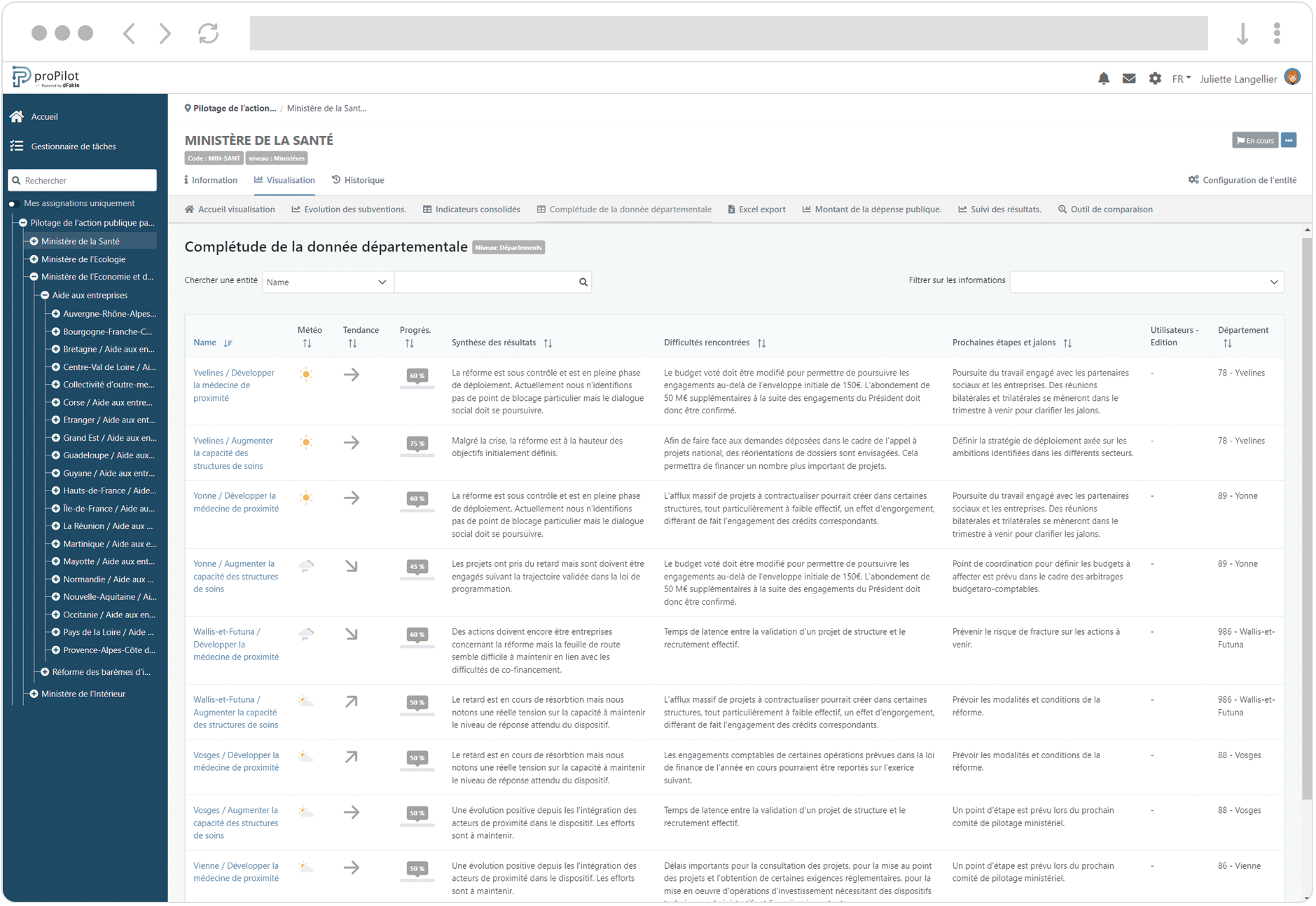Open the Gestionnaire de tâches sidebar item
This screenshot has width=1316, height=906.
click(73, 146)
